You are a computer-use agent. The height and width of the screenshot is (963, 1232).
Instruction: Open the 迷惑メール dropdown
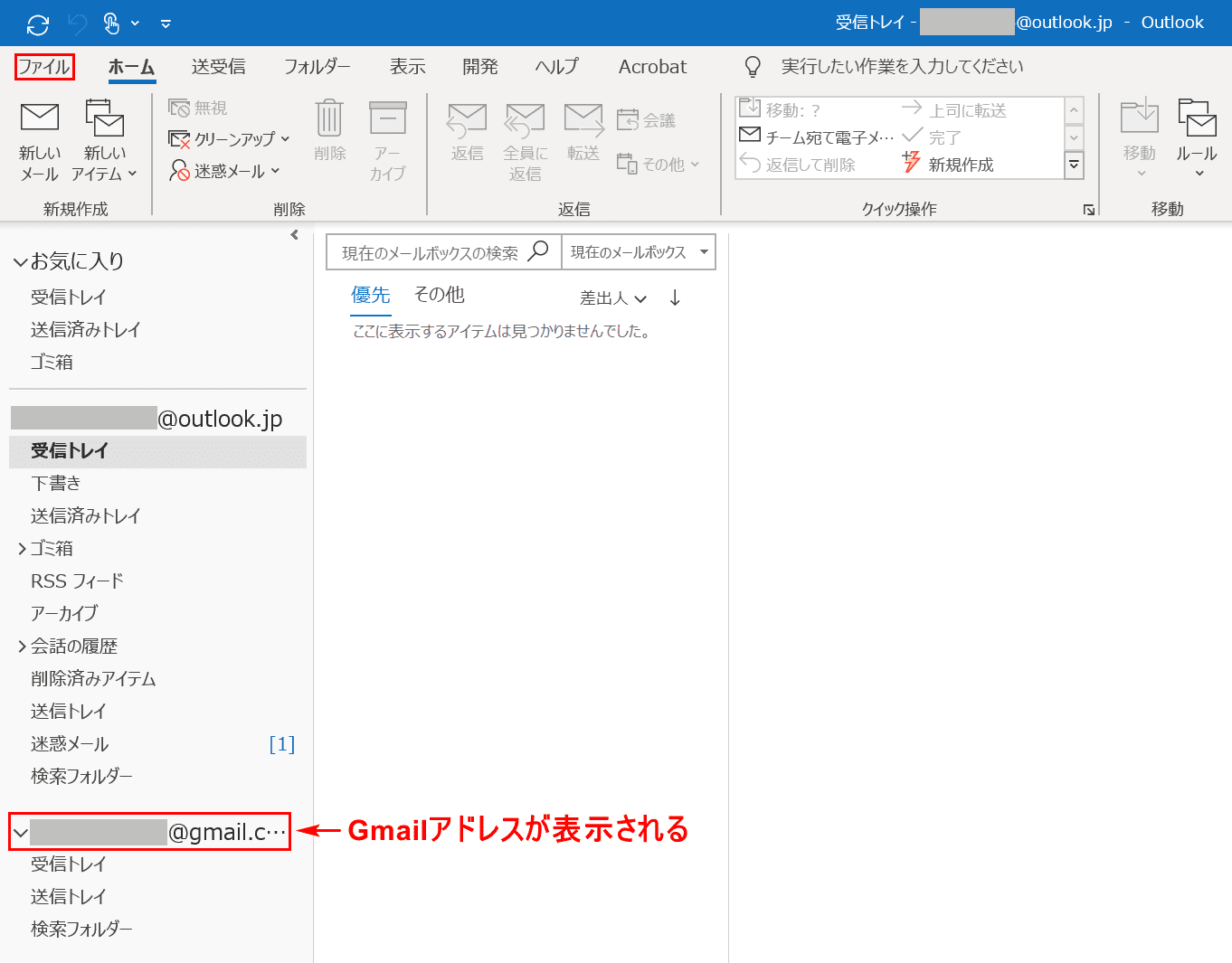(225, 171)
